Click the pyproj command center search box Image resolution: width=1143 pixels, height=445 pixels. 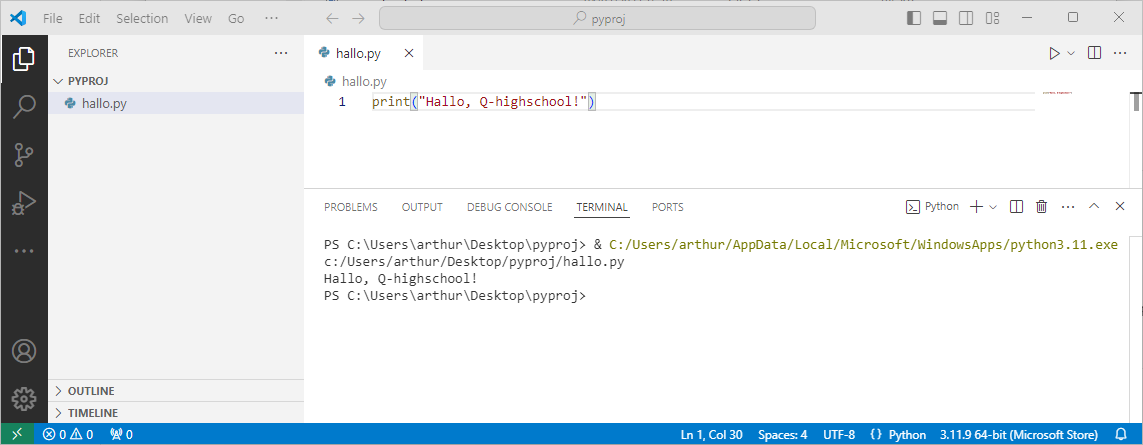pos(597,18)
